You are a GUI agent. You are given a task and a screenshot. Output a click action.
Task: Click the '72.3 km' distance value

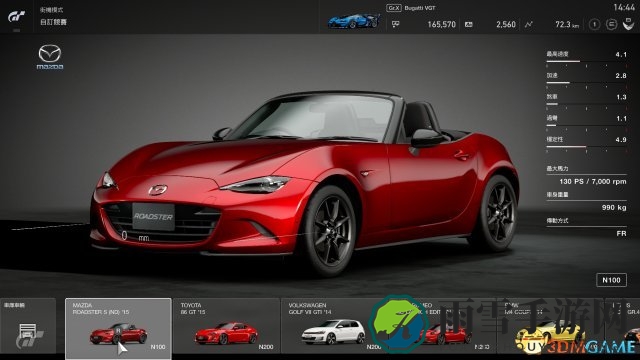pyautogui.click(x=567, y=24)
